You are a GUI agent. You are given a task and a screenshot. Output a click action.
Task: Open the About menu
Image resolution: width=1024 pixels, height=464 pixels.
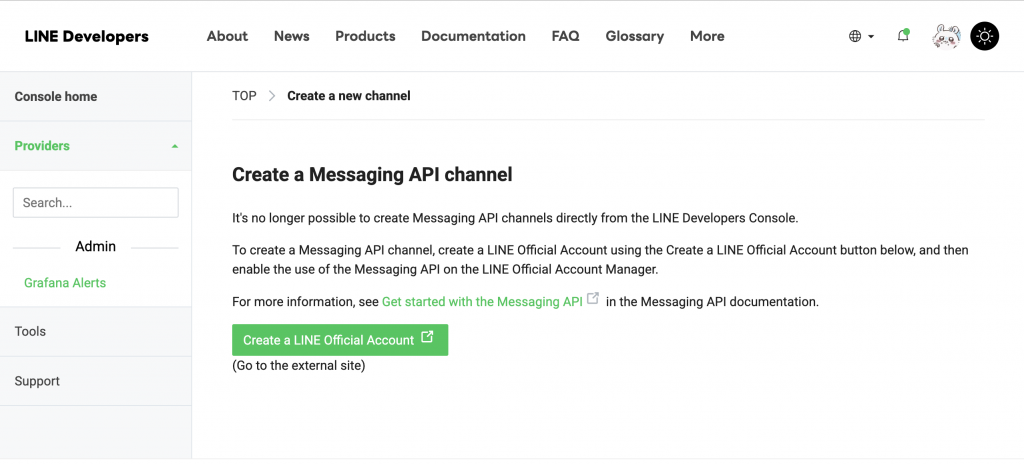coord(227,37)
